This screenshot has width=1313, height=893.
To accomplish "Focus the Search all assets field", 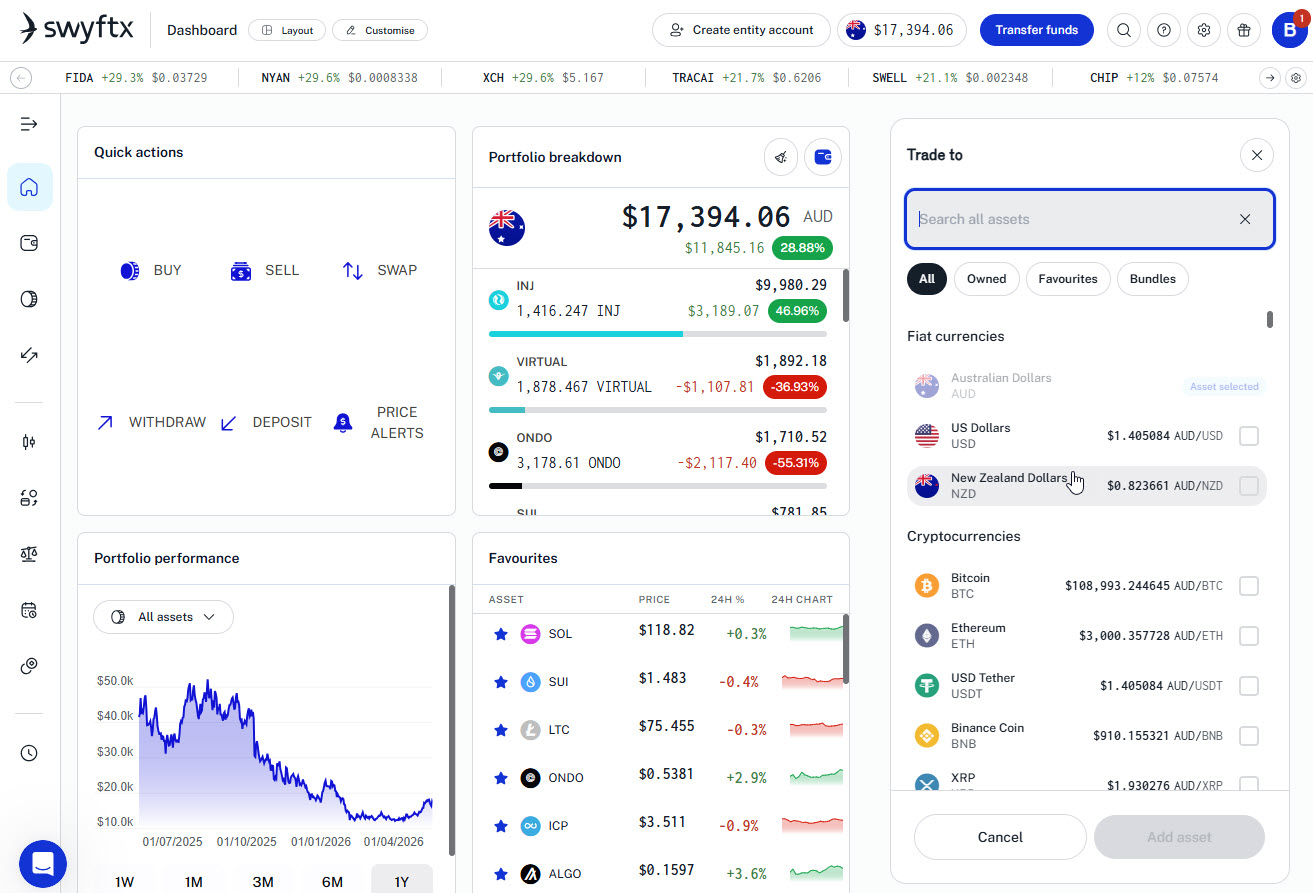I will pos(1090,219).
